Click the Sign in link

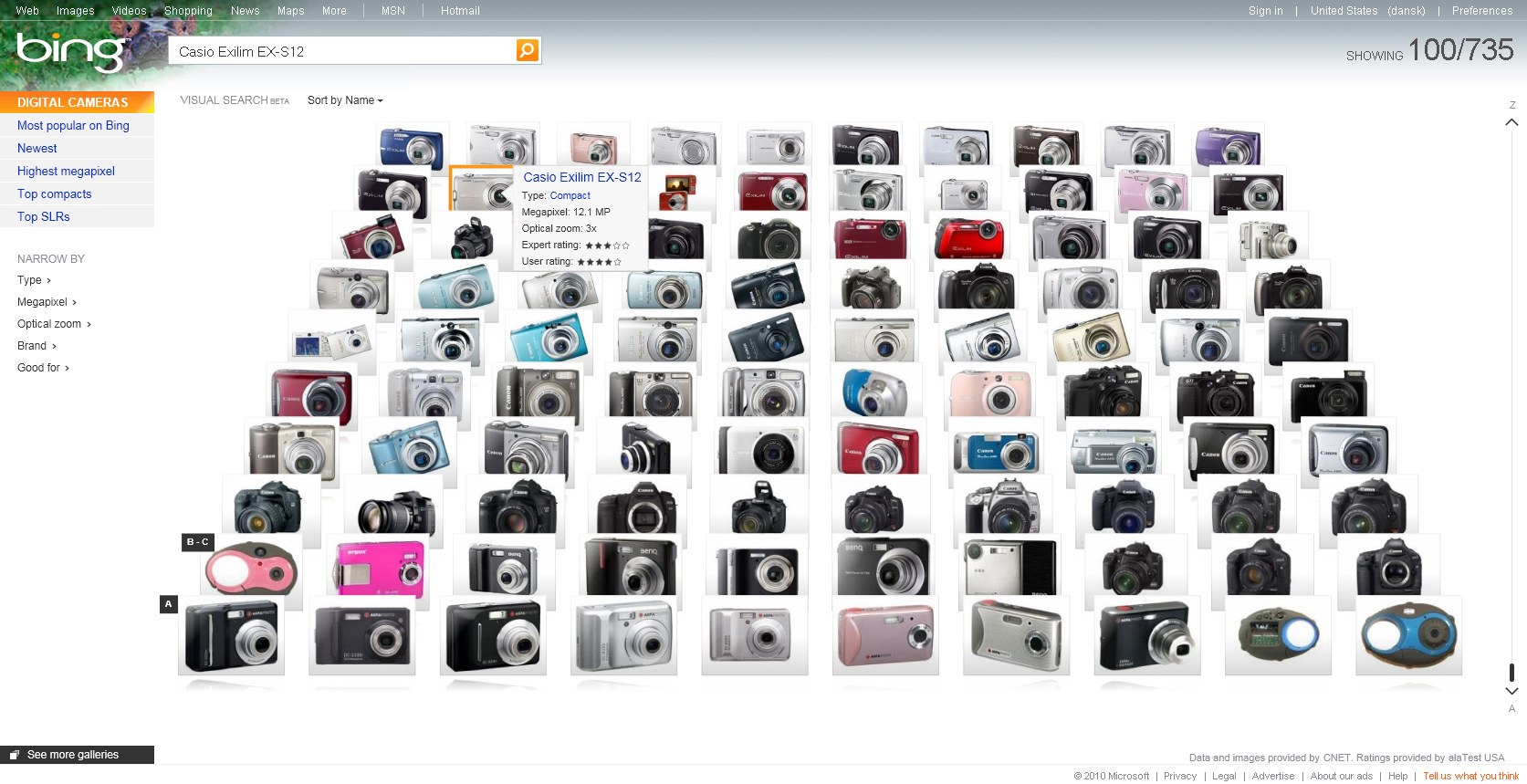point(1265,11)
